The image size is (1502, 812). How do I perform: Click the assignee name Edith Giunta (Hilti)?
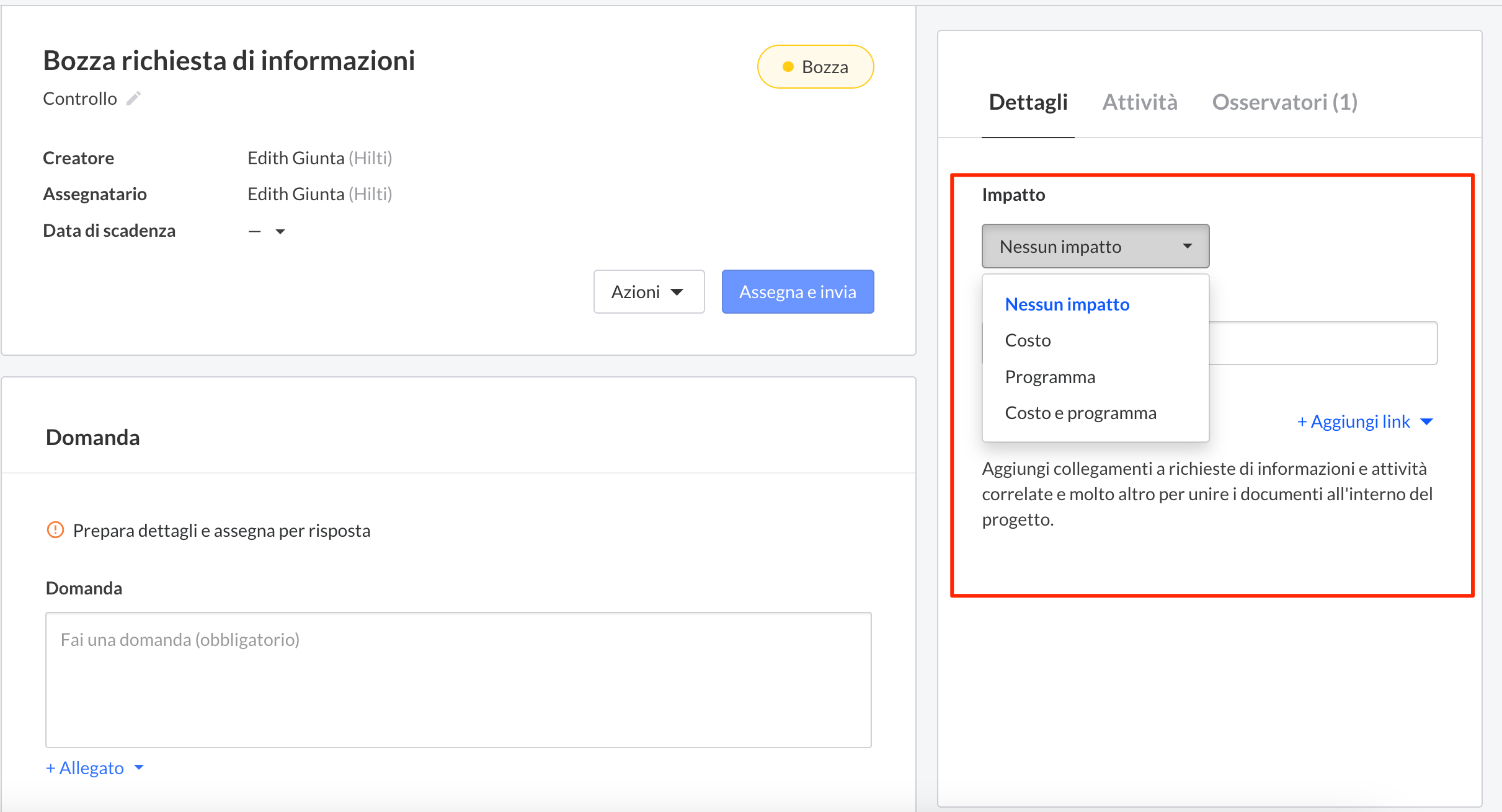click(319, 194)
